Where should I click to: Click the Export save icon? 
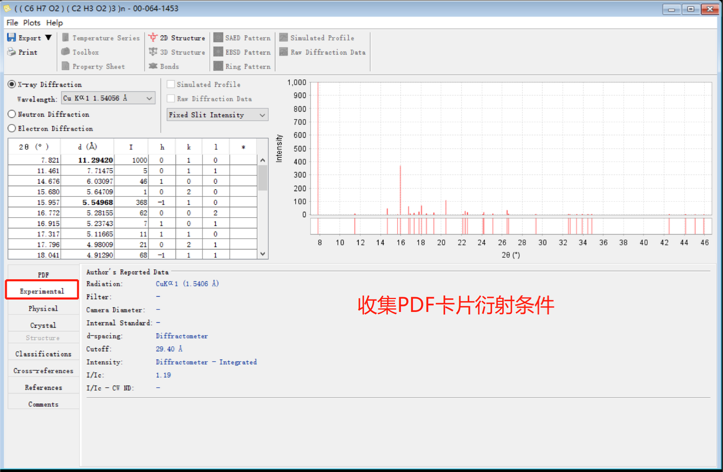pos(11,38)
